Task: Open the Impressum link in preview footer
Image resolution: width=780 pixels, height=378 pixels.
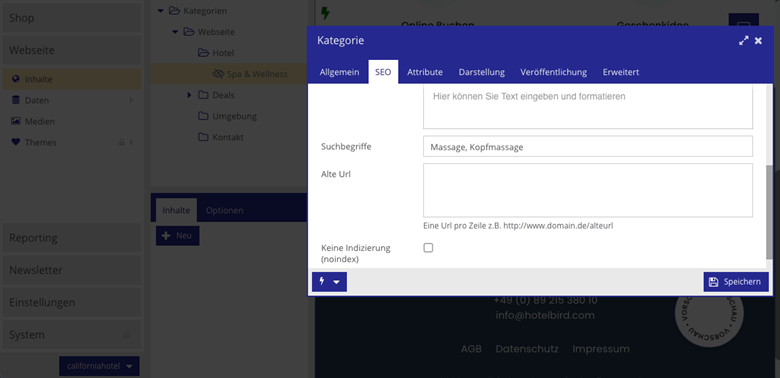Action: 600,349
